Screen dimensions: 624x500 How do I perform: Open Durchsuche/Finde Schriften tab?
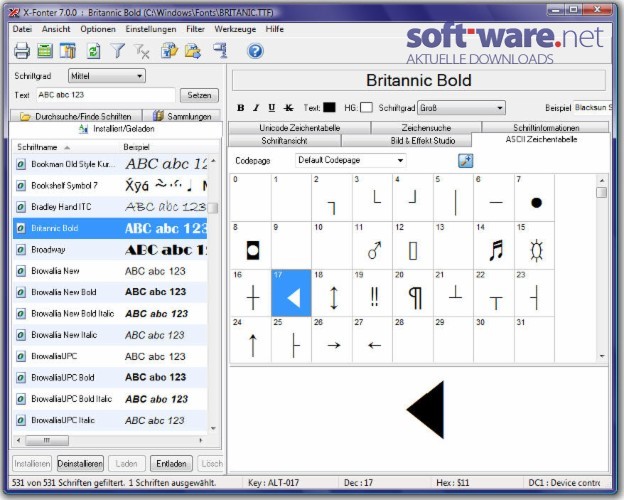[x=76, y=116]
